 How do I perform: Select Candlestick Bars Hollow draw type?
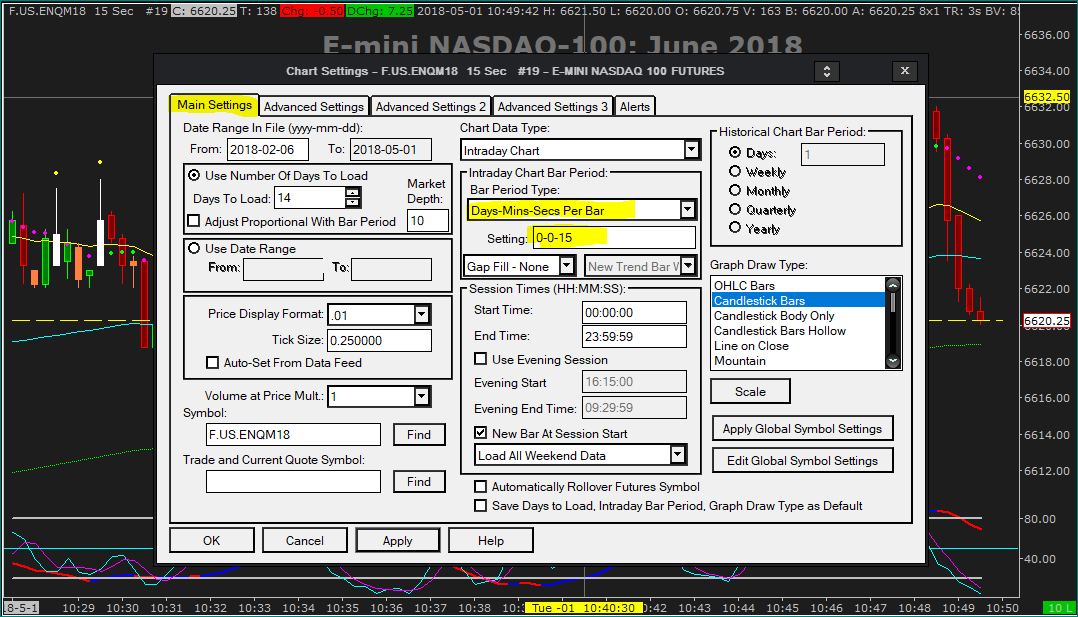799,331
